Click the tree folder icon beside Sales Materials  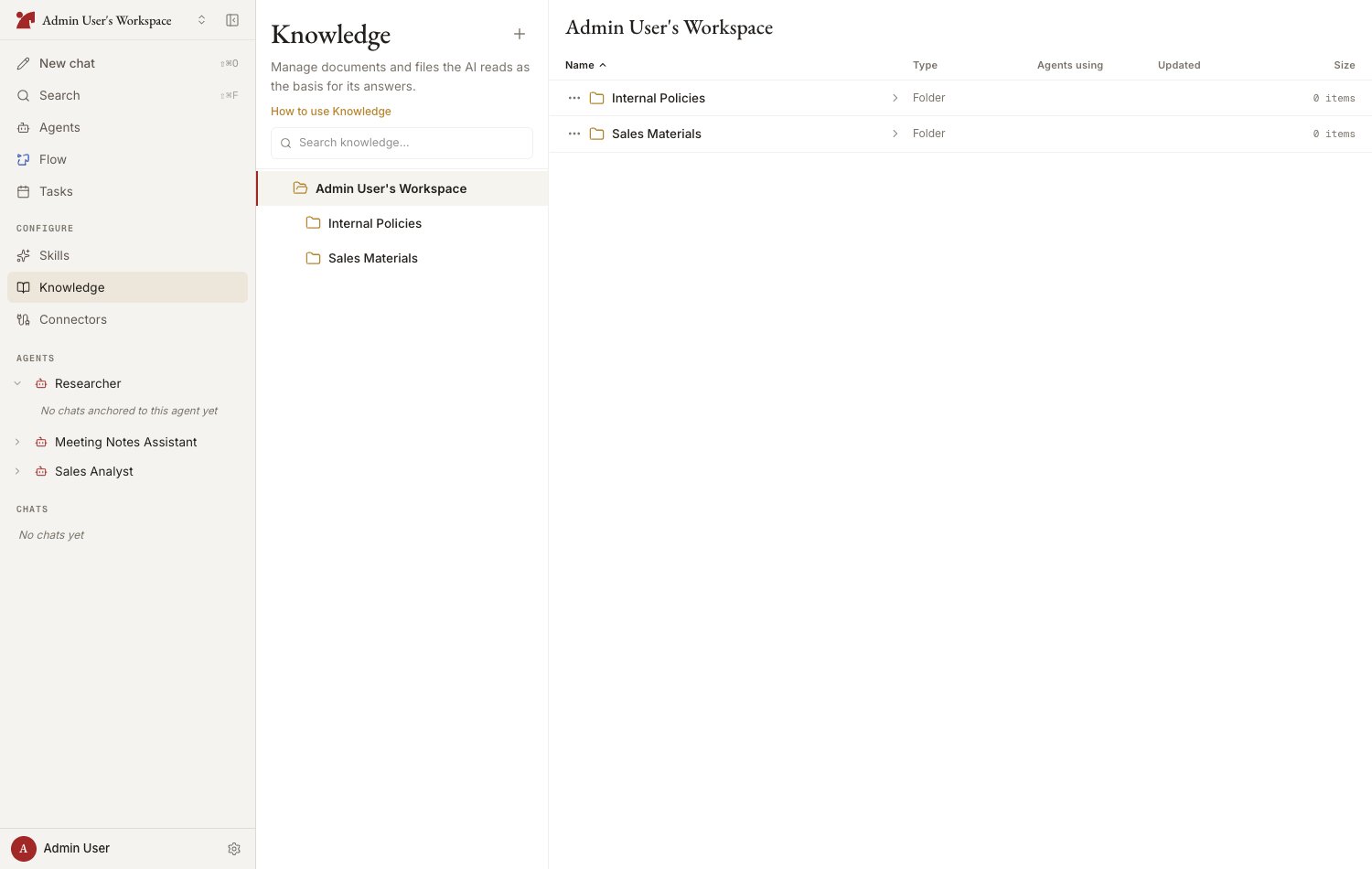[313, 257]
